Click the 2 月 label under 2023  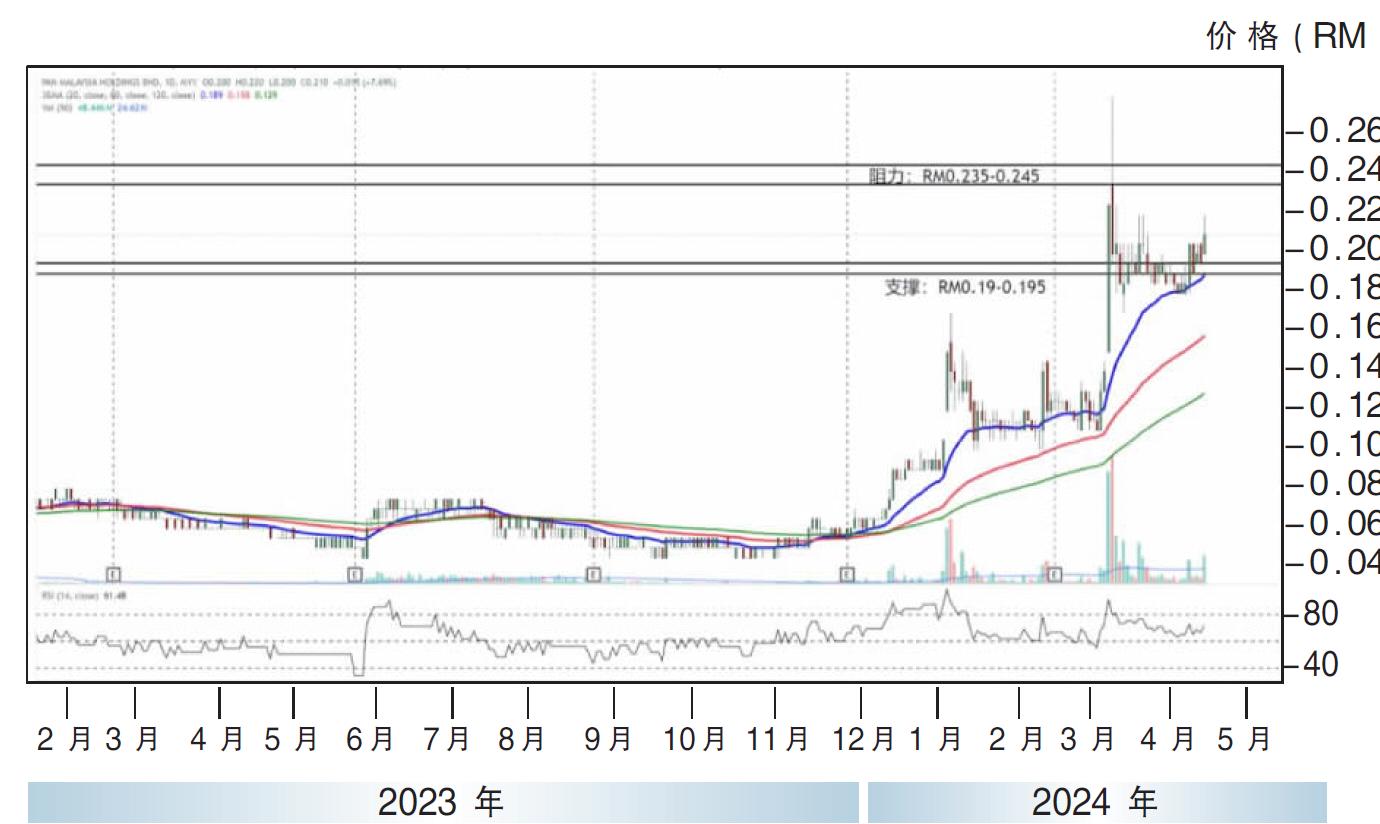(x=65, y=740)
